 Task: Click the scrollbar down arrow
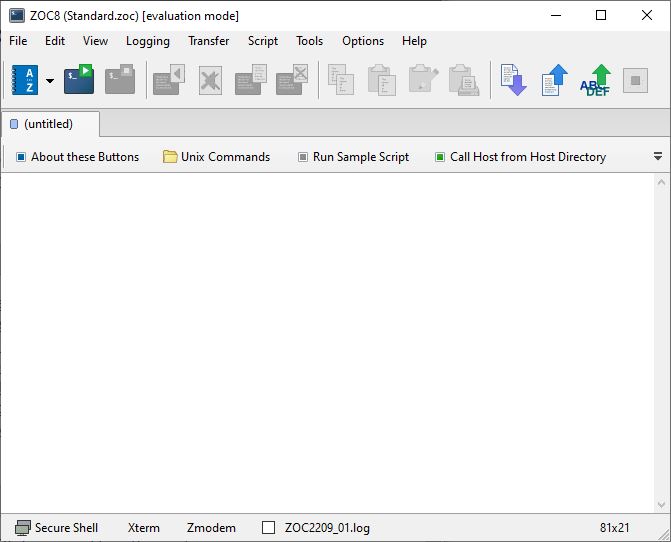coord(661,505)
